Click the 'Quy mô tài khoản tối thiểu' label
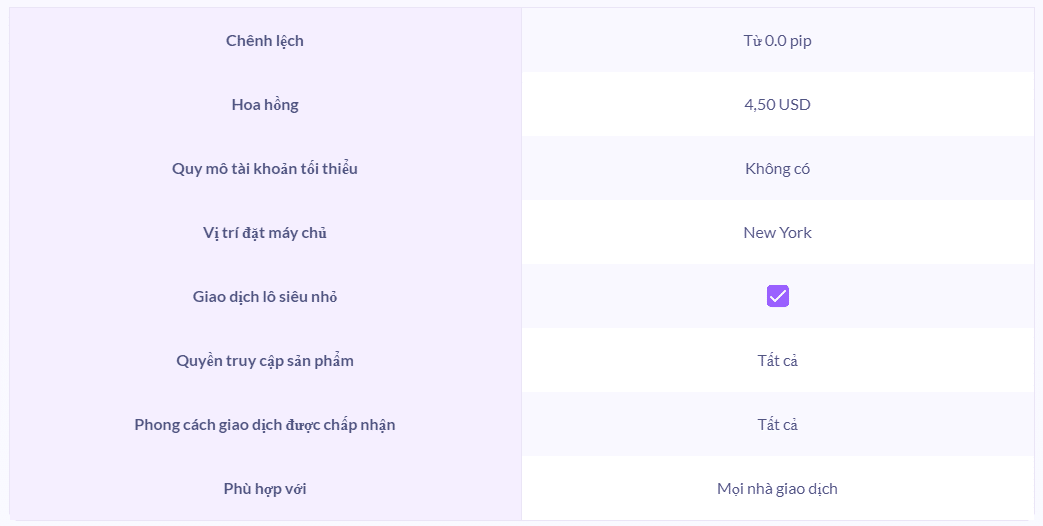This screenshot has height=526, width=1043. point(265,169)
